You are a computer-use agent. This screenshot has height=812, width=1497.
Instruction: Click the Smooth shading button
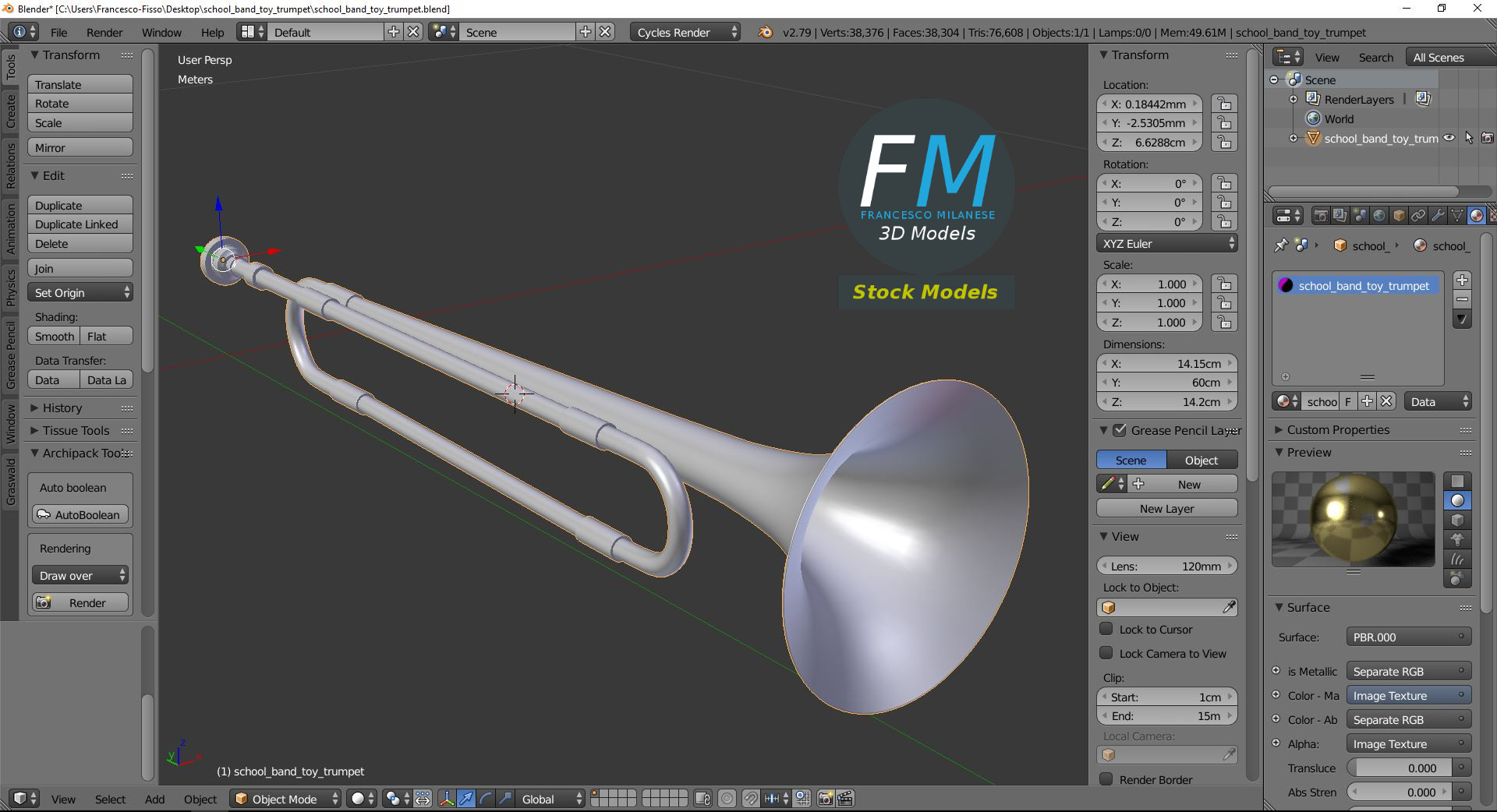point(54,336)
